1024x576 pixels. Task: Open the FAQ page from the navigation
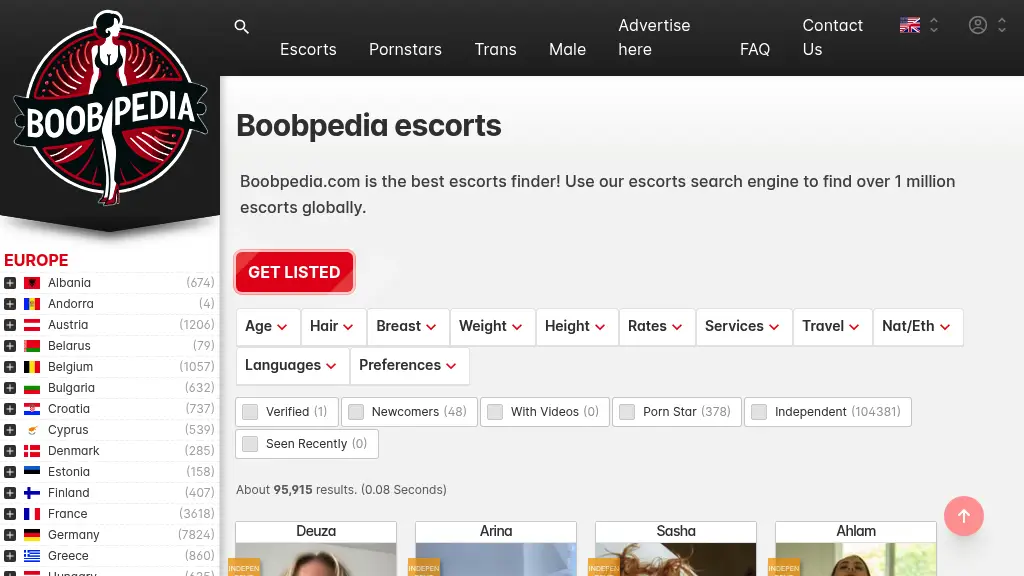click(755, 49)
